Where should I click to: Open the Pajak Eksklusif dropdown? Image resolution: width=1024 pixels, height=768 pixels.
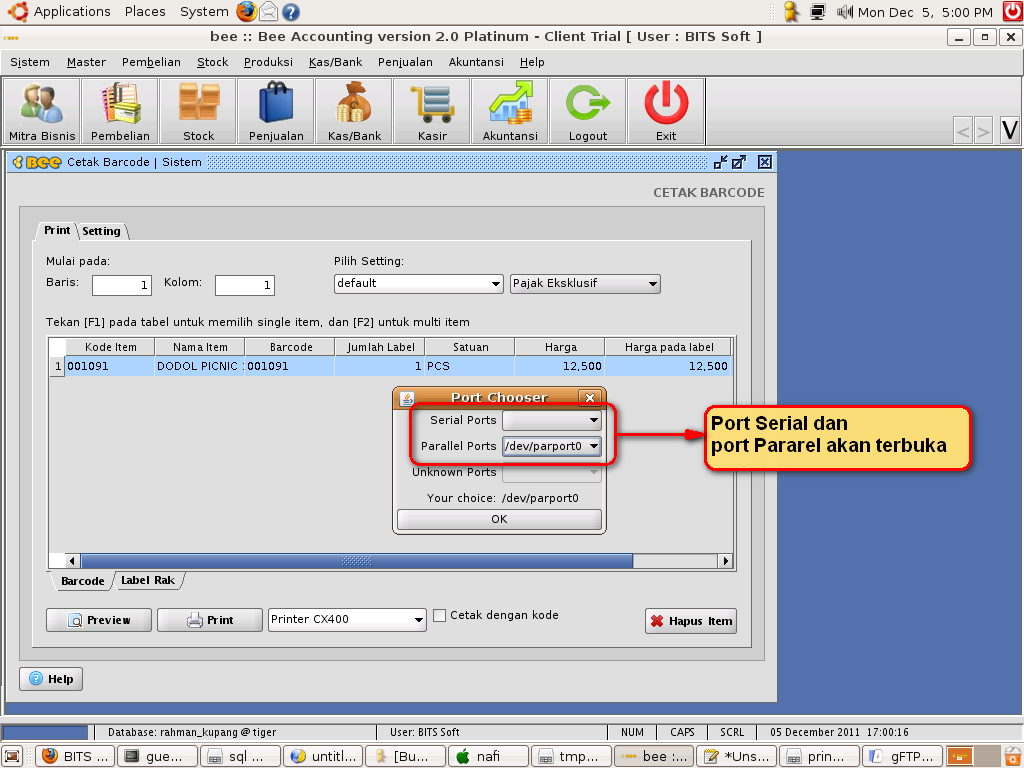(x=585, y=284)
